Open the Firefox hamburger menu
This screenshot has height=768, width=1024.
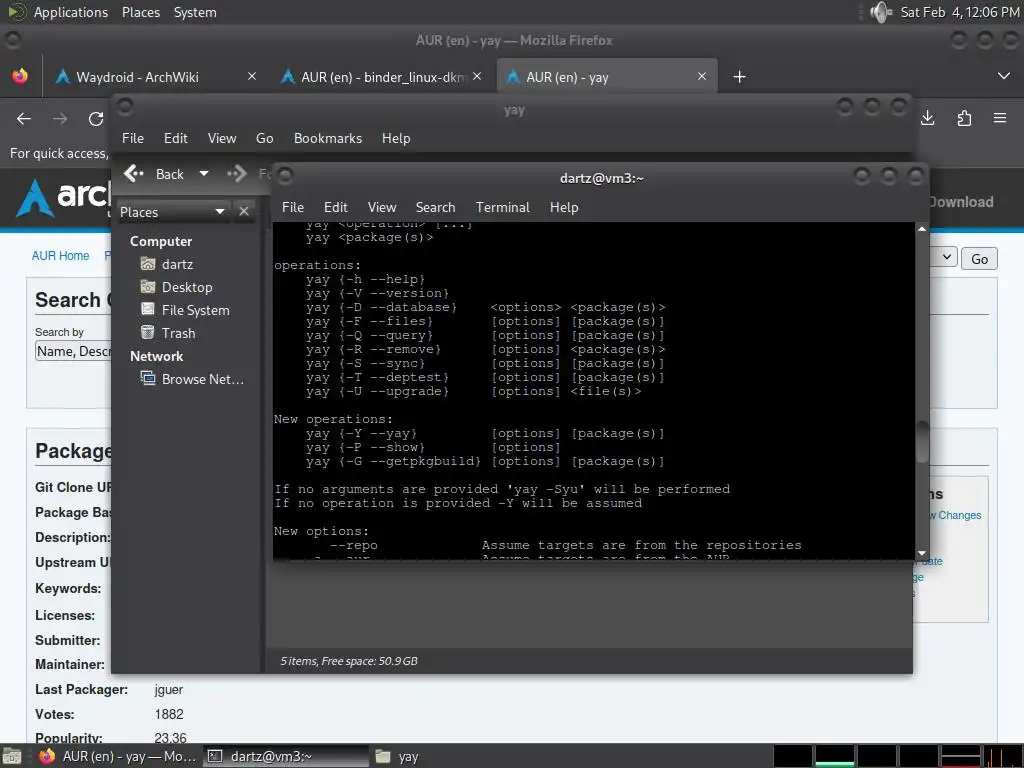pyautogui.click(x=1000, y=118)
